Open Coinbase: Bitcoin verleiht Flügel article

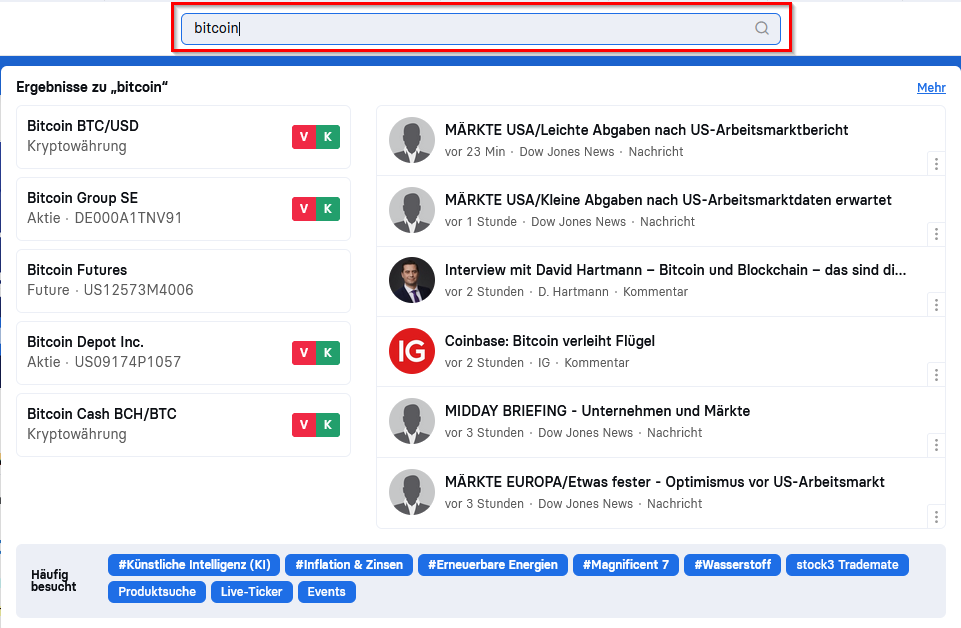(x=550, y=341)
